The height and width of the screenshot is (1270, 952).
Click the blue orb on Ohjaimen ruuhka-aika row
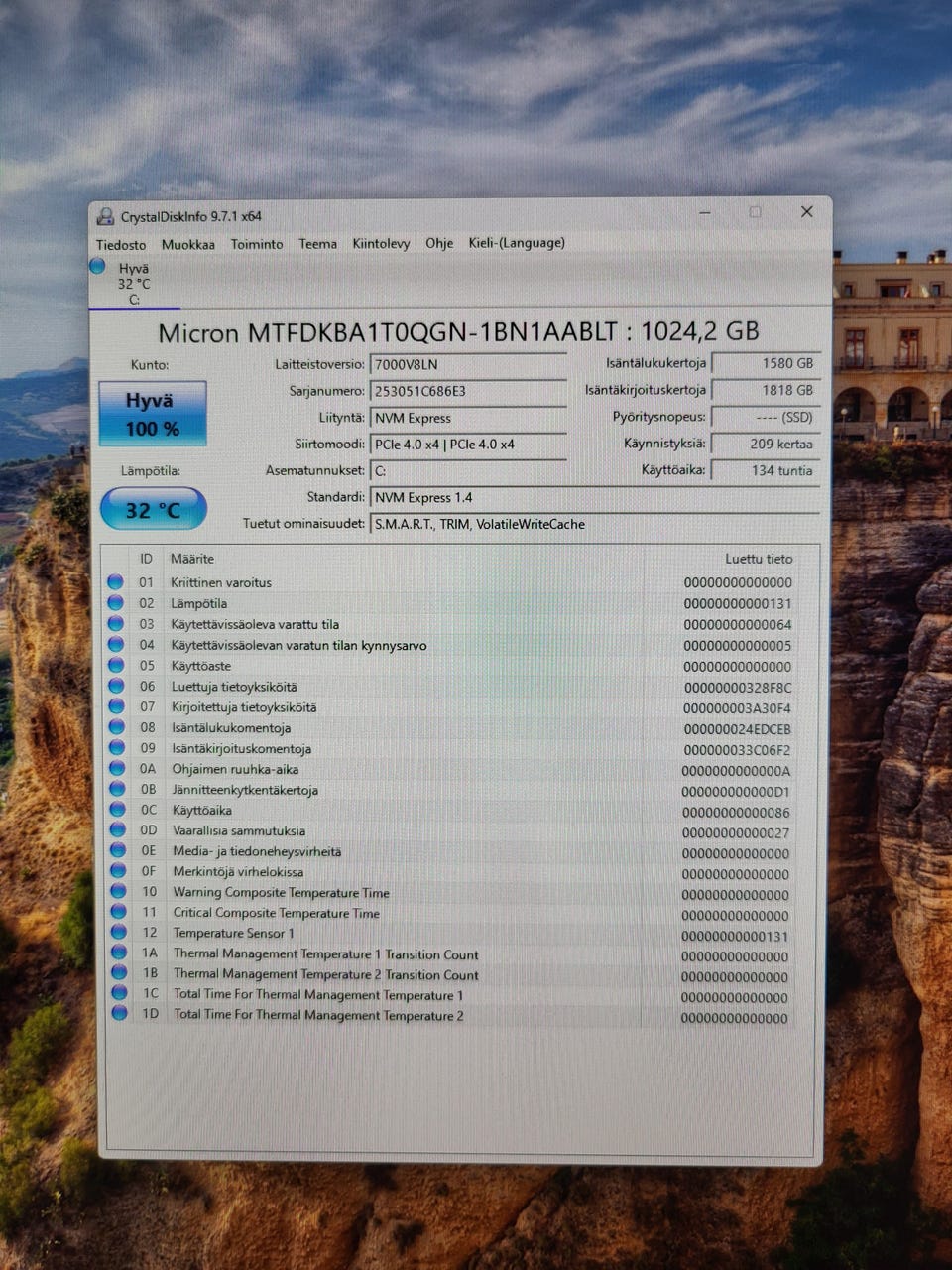click(117, 769)
